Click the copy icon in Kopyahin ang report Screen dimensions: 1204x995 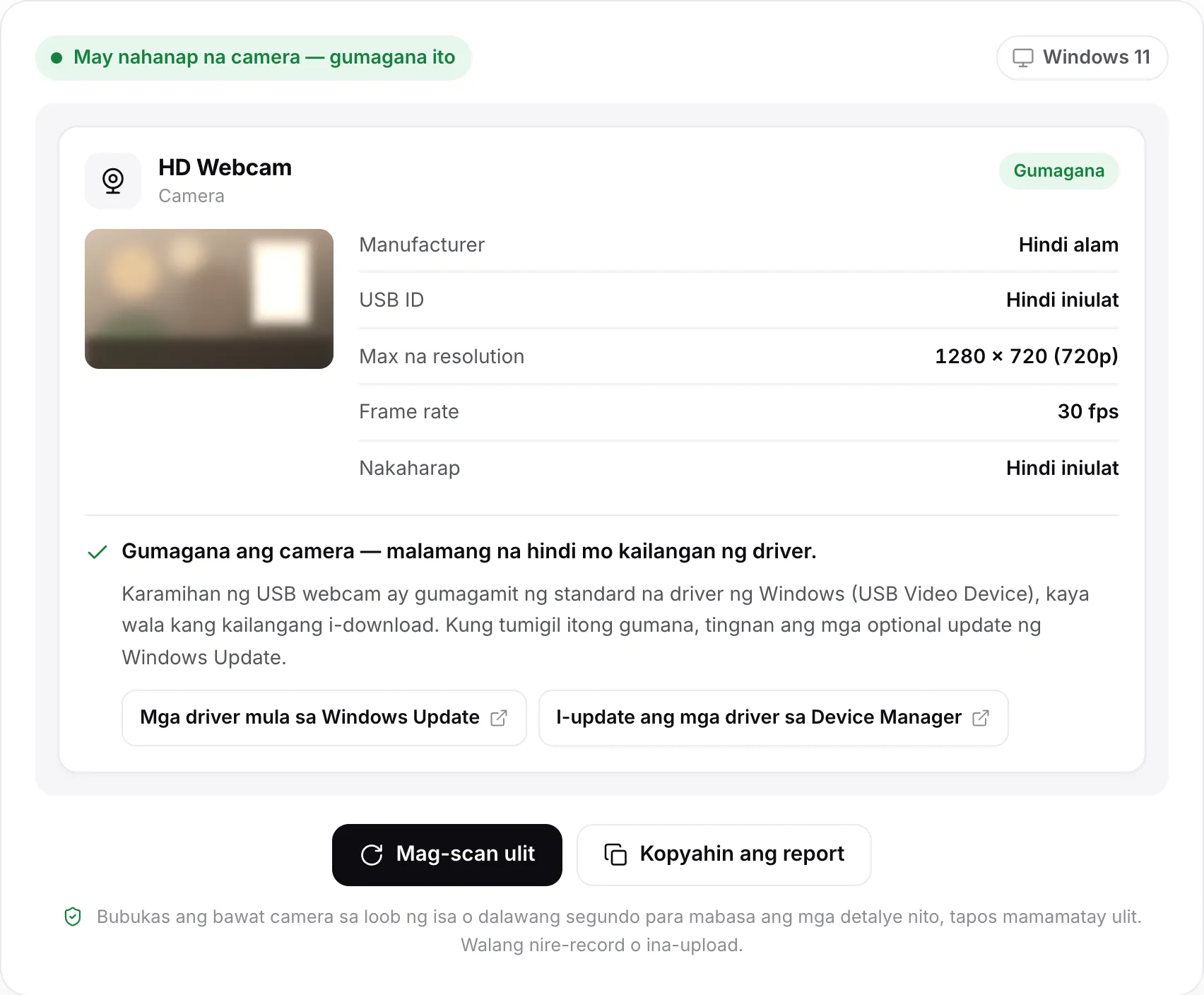[615, 854]
